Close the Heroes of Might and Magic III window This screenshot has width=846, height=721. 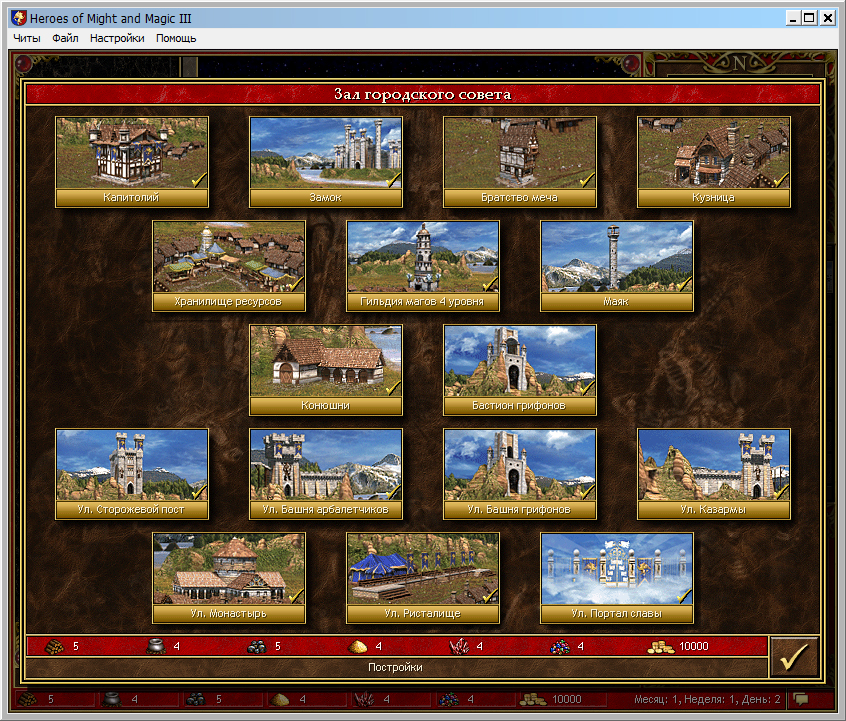click(x=828, y=18)
